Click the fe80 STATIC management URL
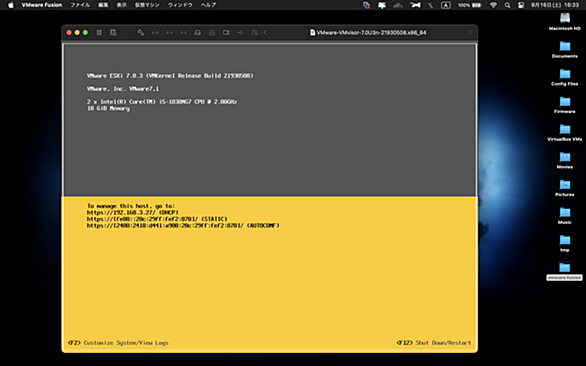586x366 pixels. [157, 219]
